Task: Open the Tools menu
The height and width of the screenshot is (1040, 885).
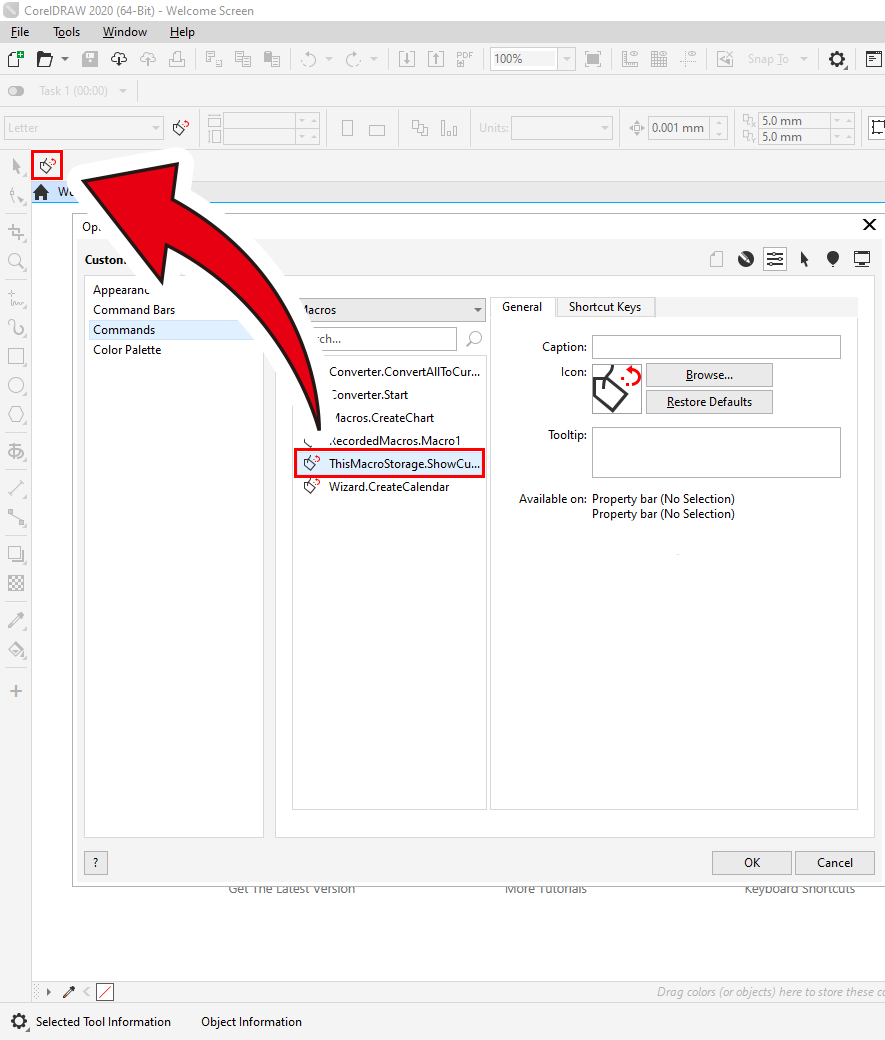Action: [x=66, y=32]
